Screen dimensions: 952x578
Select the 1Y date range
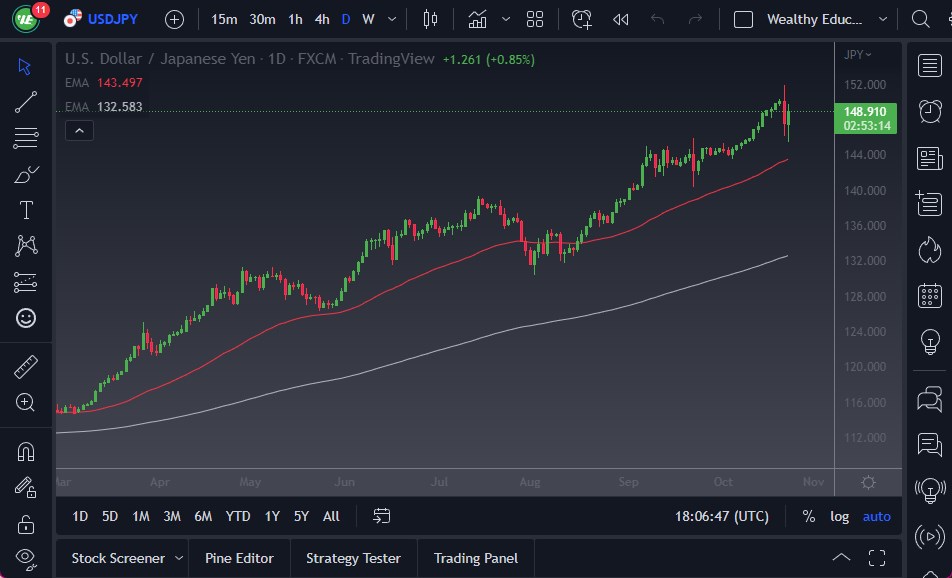point(271,516)
